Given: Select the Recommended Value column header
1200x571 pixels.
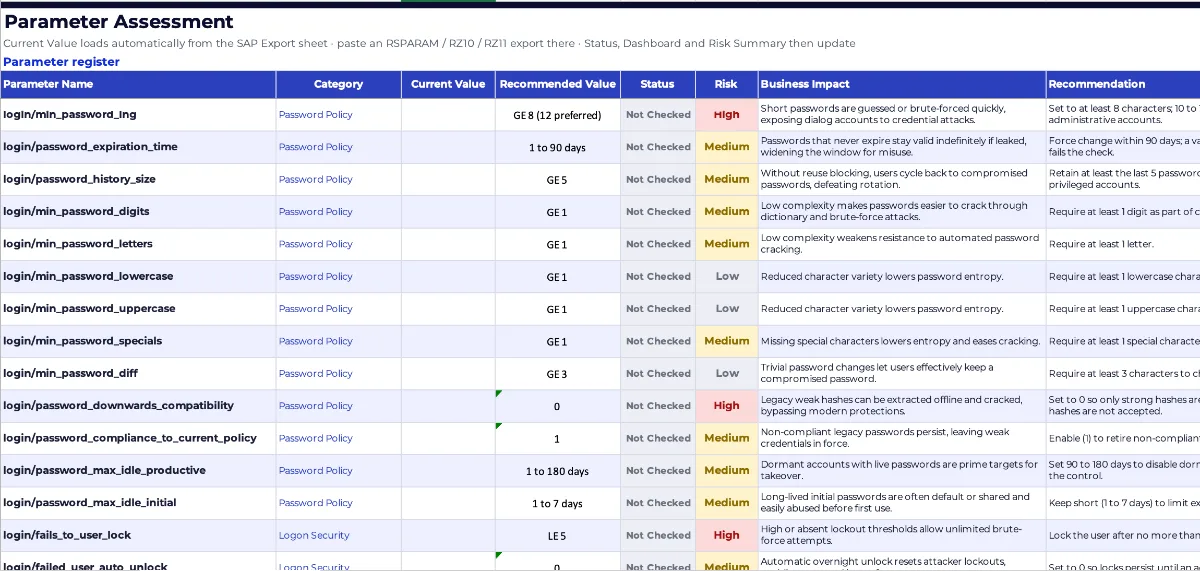Looking at the screenshot, I should click(558, 84).
